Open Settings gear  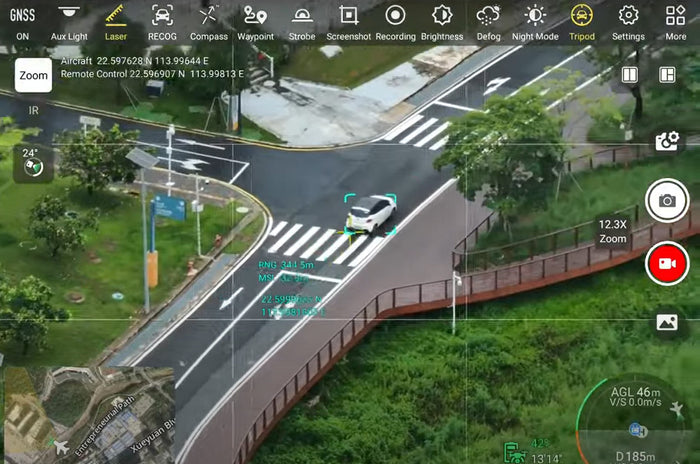point(628,20)
